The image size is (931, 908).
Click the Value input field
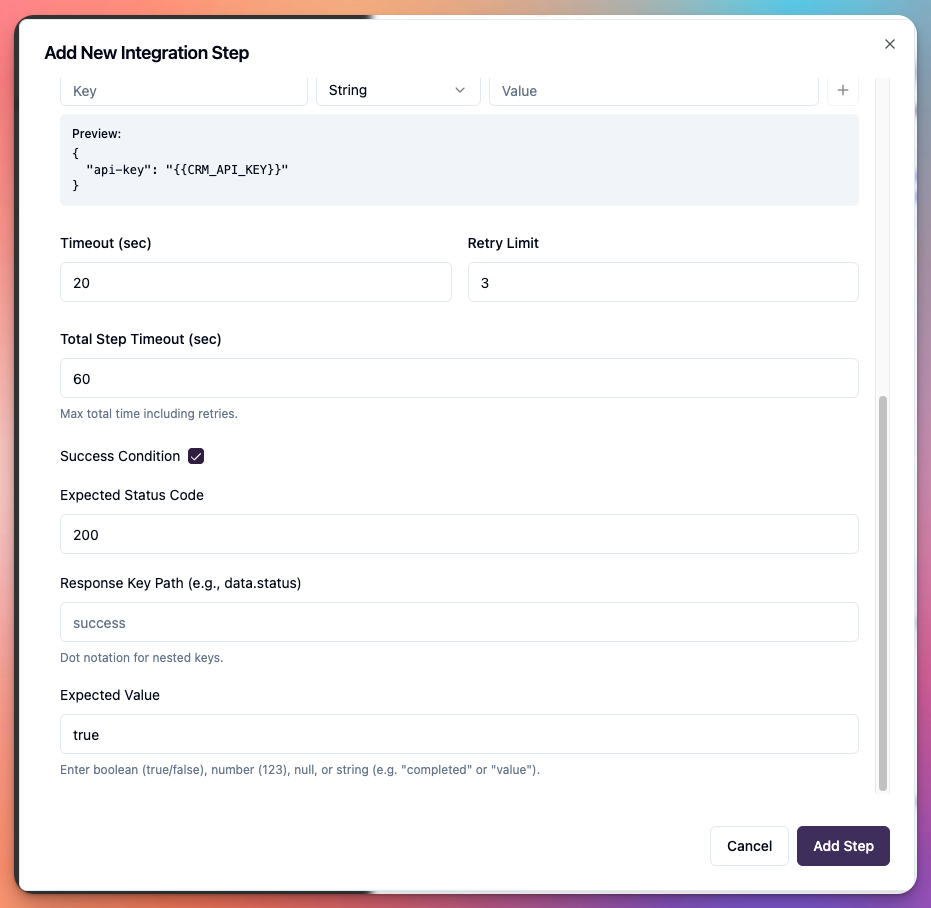tap(654, 90)
